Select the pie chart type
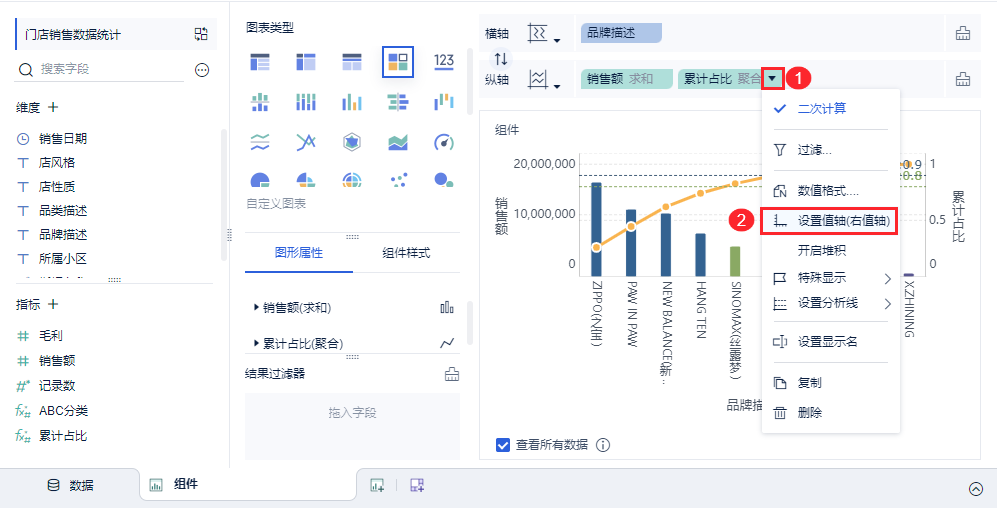 point(259,180)
